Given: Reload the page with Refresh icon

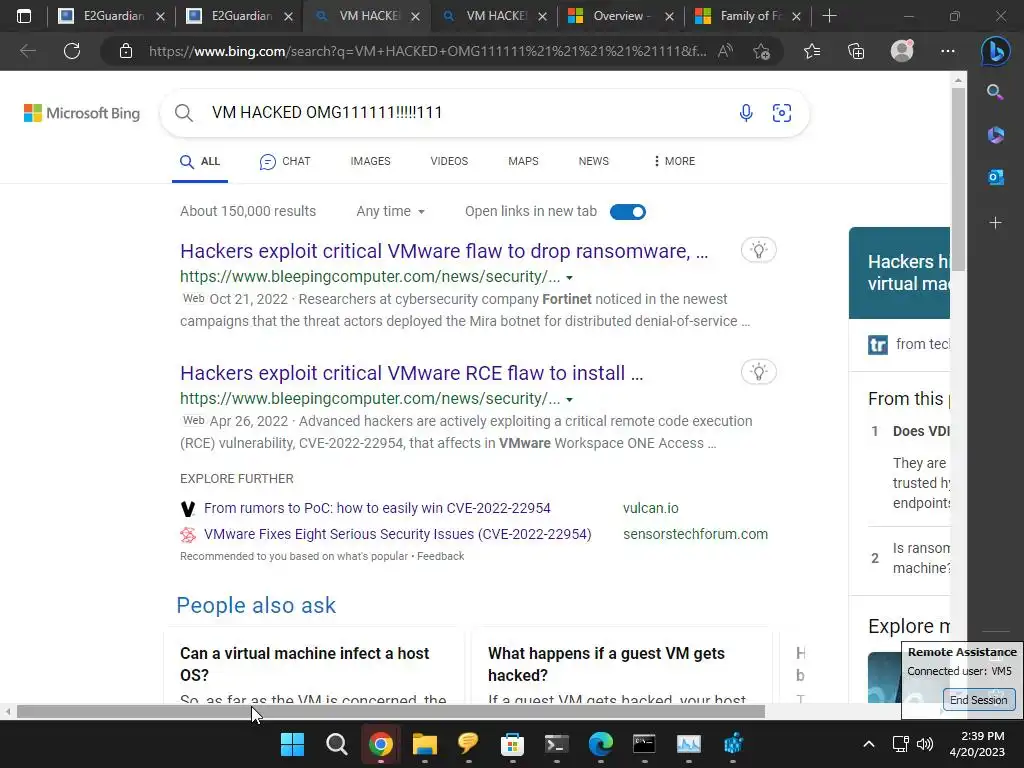Looking at the screenshot, I should [72, 51].
